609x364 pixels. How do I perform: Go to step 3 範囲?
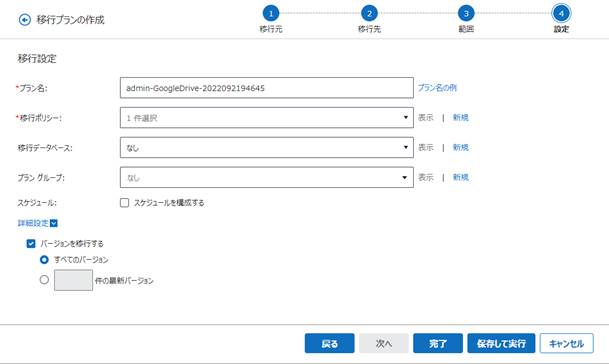[x=466, y=14]
